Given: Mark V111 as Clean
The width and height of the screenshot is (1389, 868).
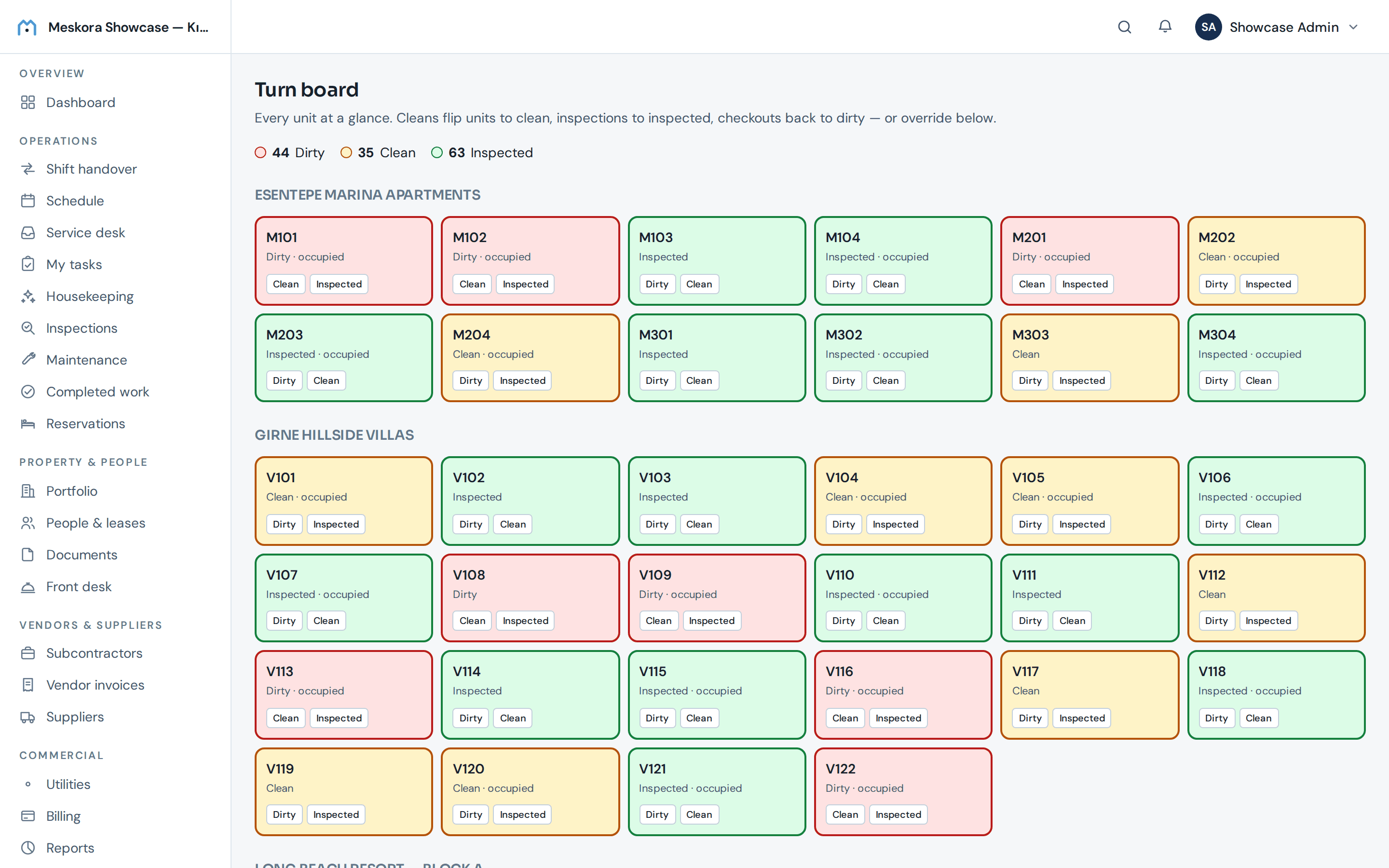Looking at the screenshot, I should click(x=1072, y=621).
